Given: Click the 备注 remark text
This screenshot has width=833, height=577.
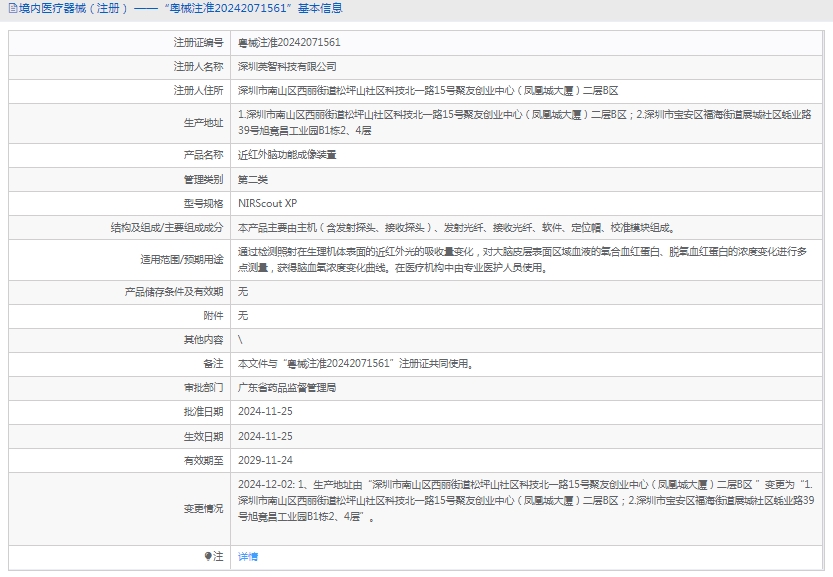Looking at the screenshot, I should [355, 363].
